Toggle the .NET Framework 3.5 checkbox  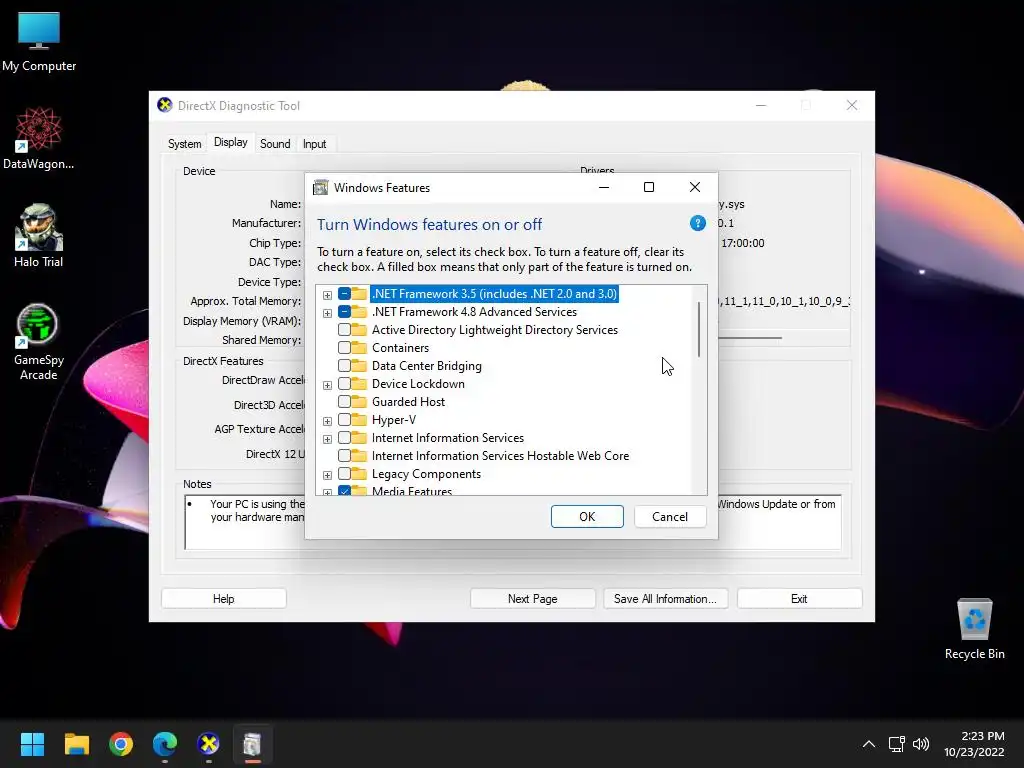click(344, 294)
